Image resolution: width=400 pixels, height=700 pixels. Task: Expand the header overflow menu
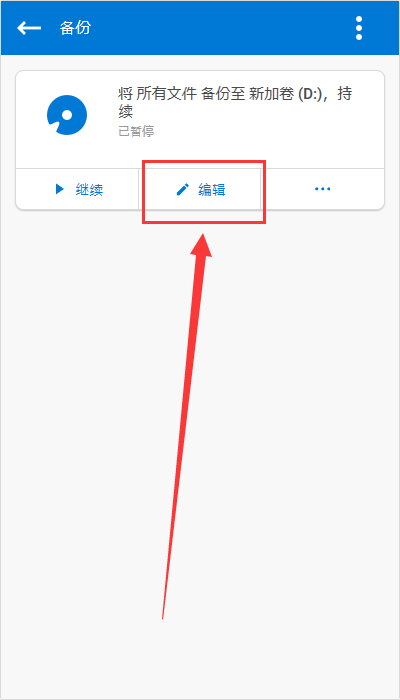tap(359, 28)
